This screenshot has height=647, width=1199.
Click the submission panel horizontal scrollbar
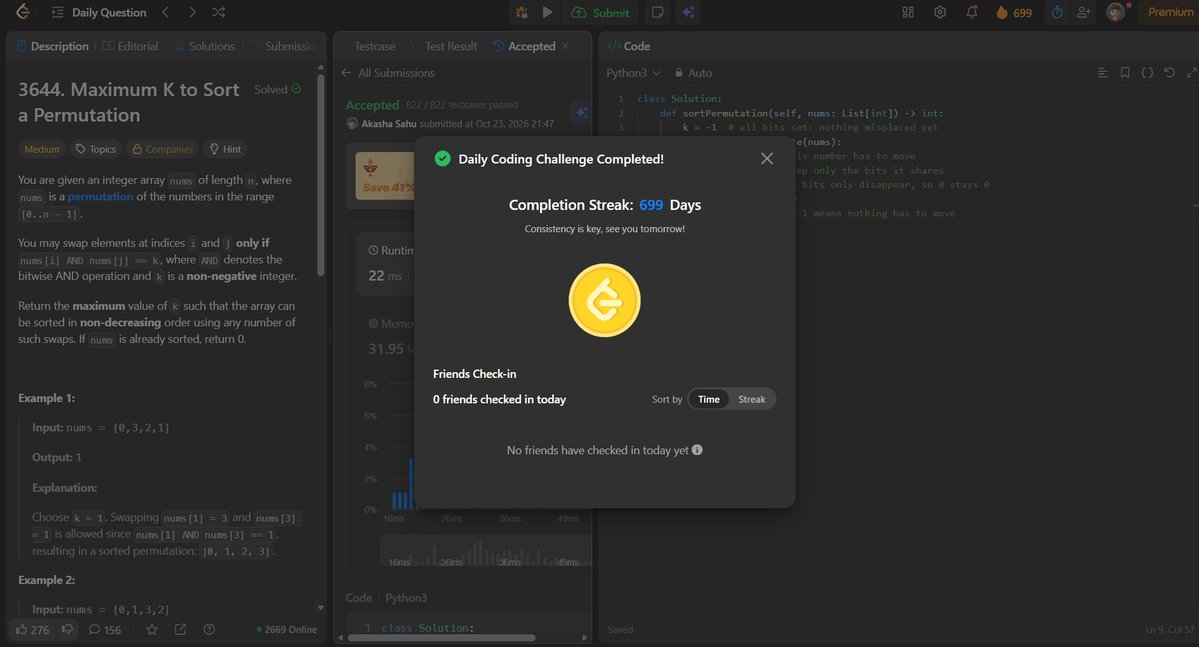pyautogui.click(x=441, y=637)
